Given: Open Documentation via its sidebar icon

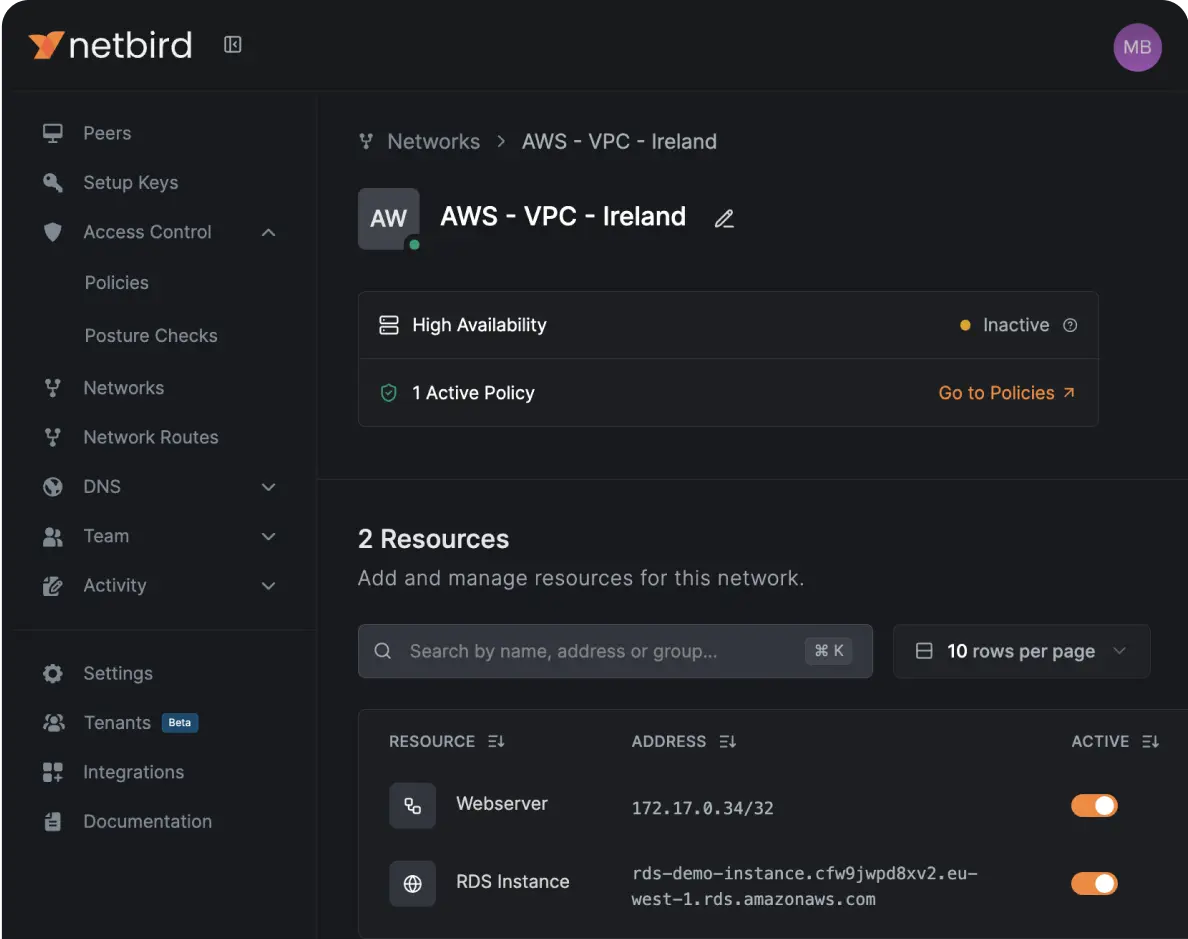Looking at the screenshot, I should pos(52,821).
